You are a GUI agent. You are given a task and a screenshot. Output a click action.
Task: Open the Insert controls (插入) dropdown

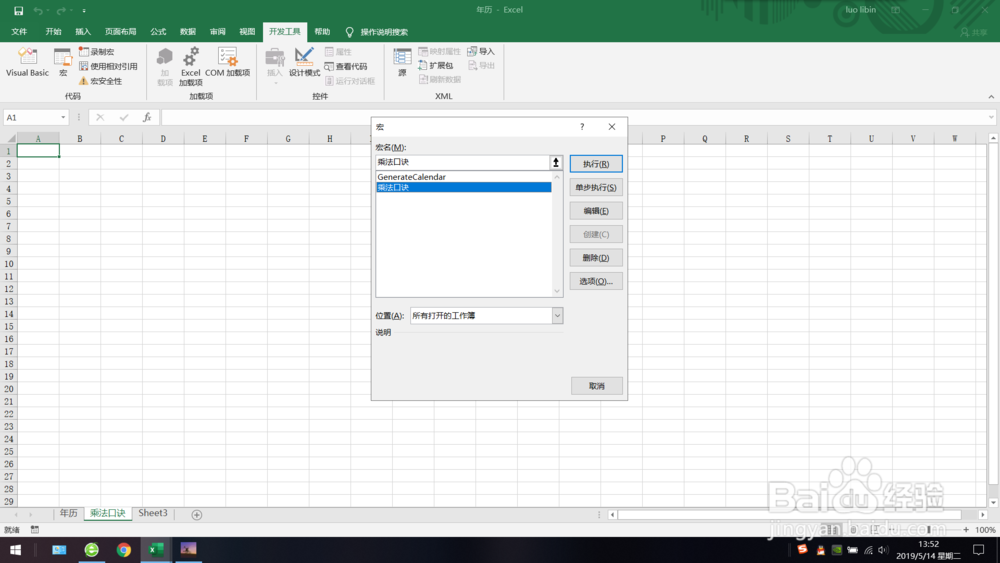[275, 66]
